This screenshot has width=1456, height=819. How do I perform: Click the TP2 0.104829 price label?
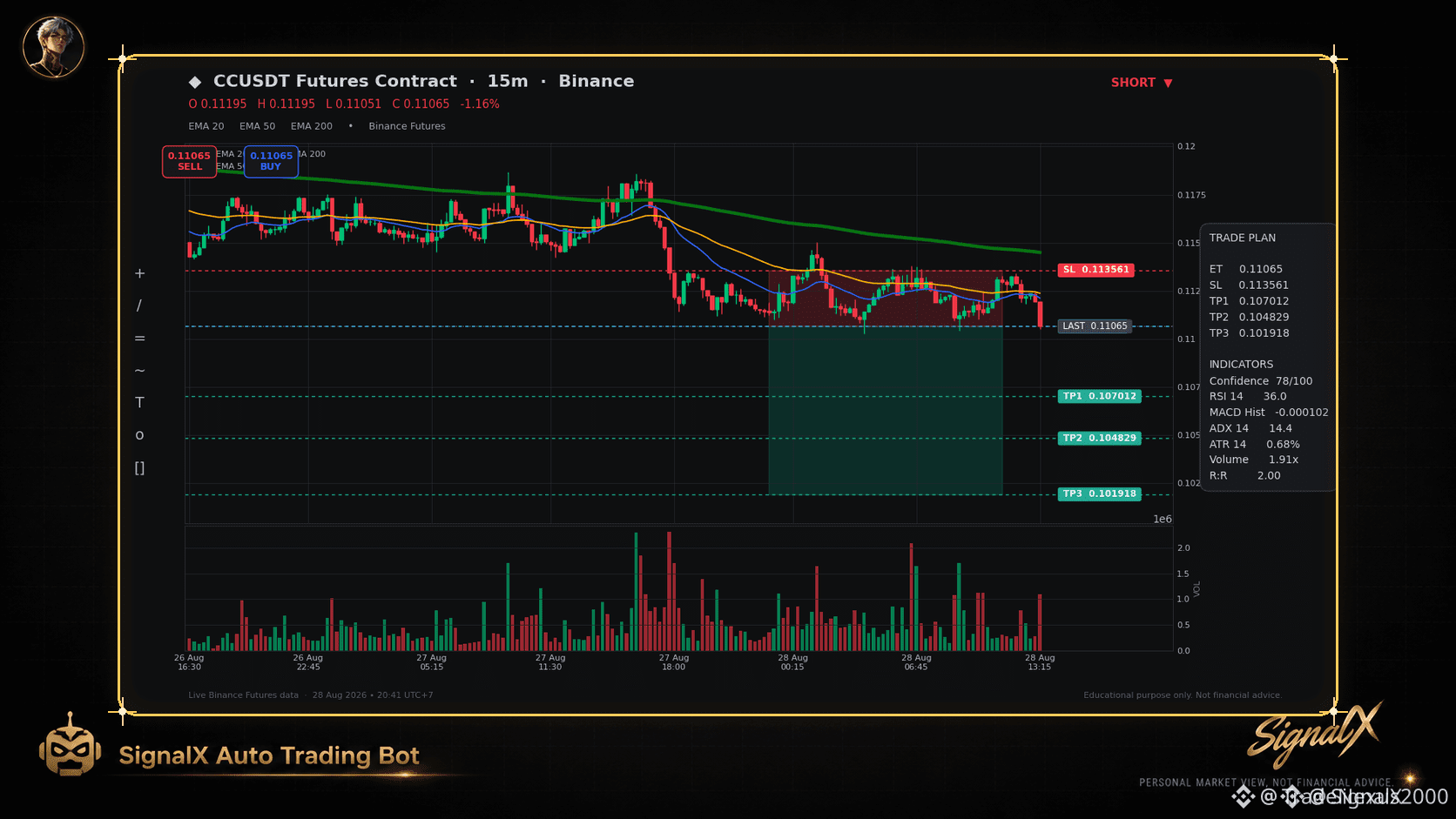click(x=1100, y=438)
